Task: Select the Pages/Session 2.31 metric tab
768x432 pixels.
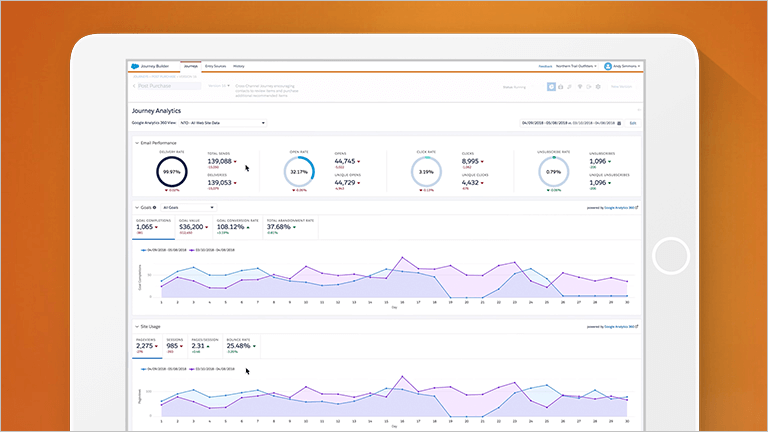Action: click(205, 346)
